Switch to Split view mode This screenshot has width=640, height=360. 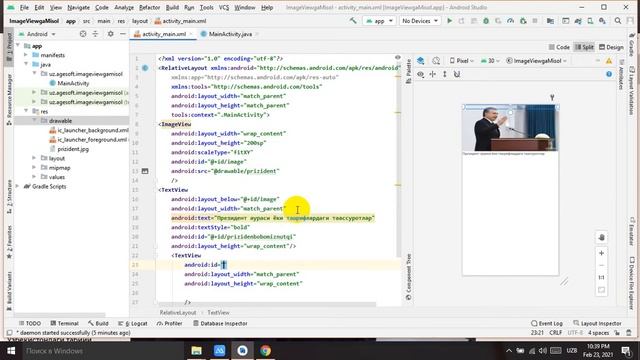[x=584, y=47]
